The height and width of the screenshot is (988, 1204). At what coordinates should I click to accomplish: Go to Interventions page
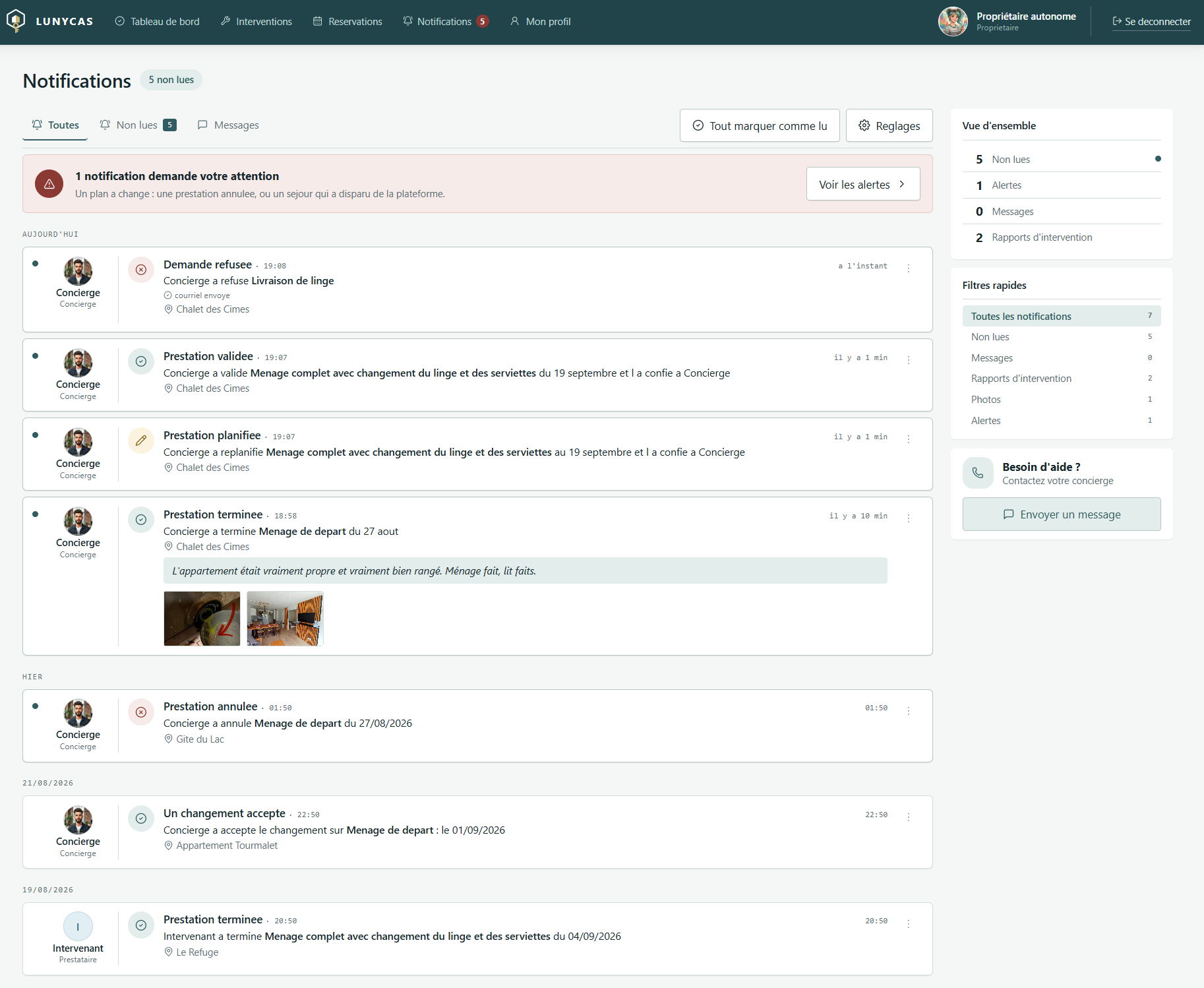pos(256,22)
